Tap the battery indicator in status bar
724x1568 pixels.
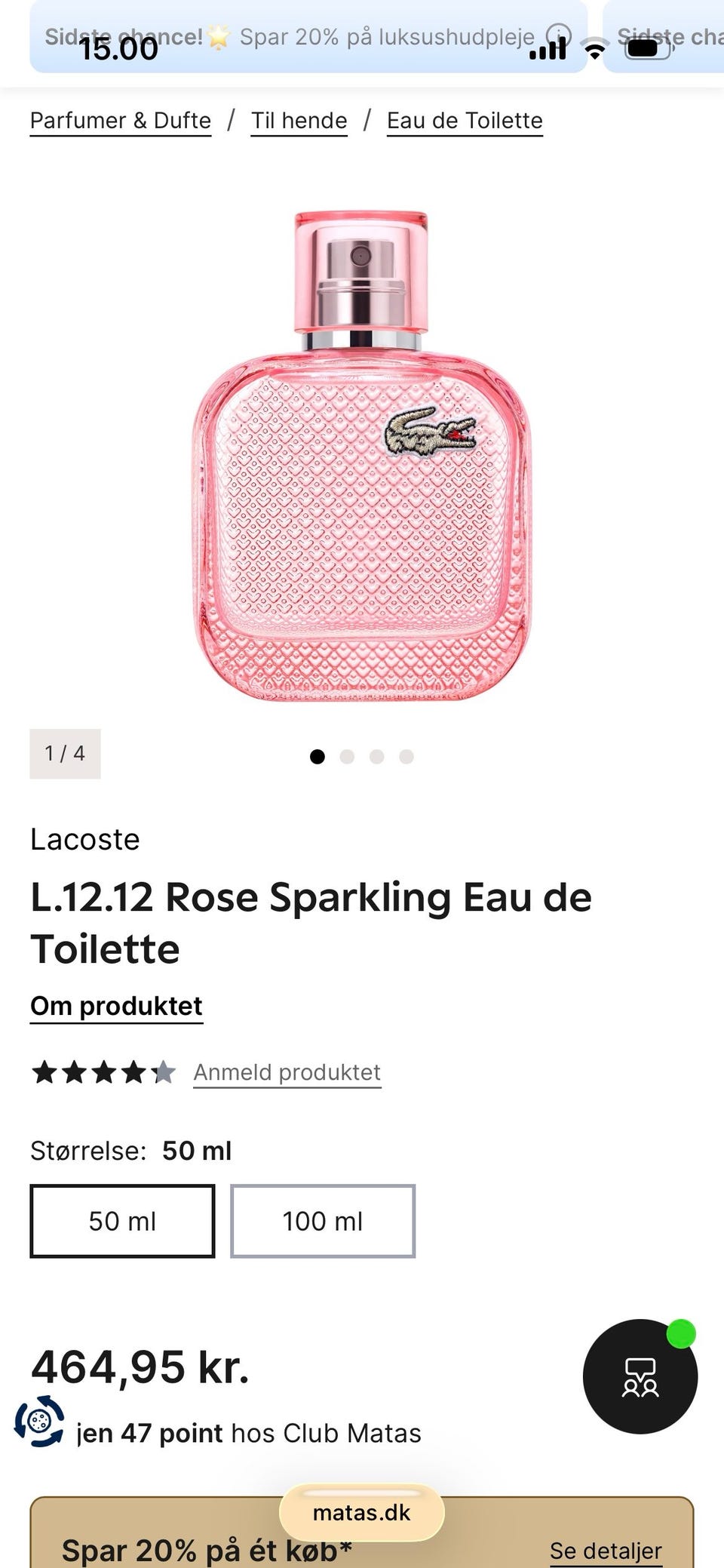[x=647, y=48]
